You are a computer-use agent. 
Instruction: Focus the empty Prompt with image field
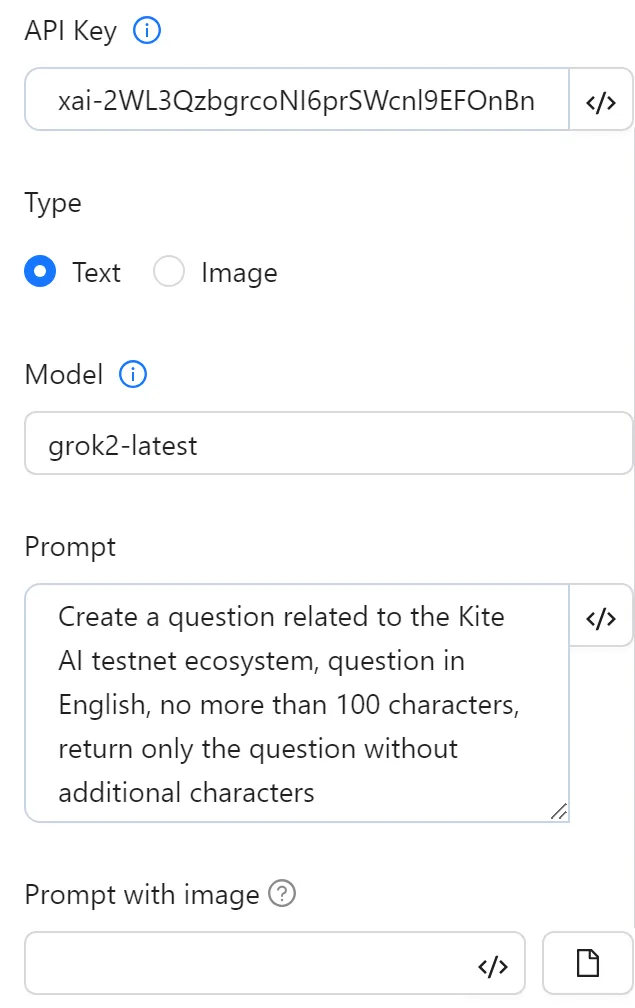click(x=250, y=965)
